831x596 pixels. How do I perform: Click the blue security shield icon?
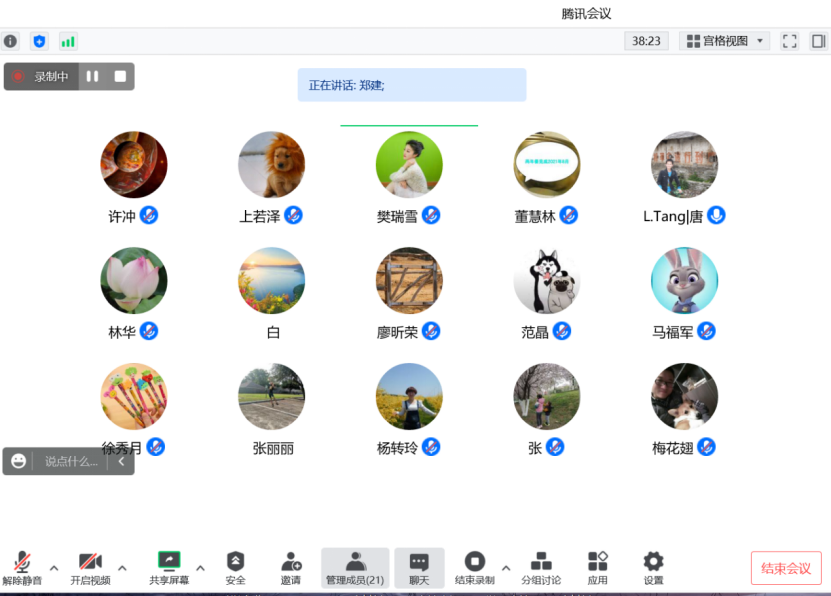(39, 41)
